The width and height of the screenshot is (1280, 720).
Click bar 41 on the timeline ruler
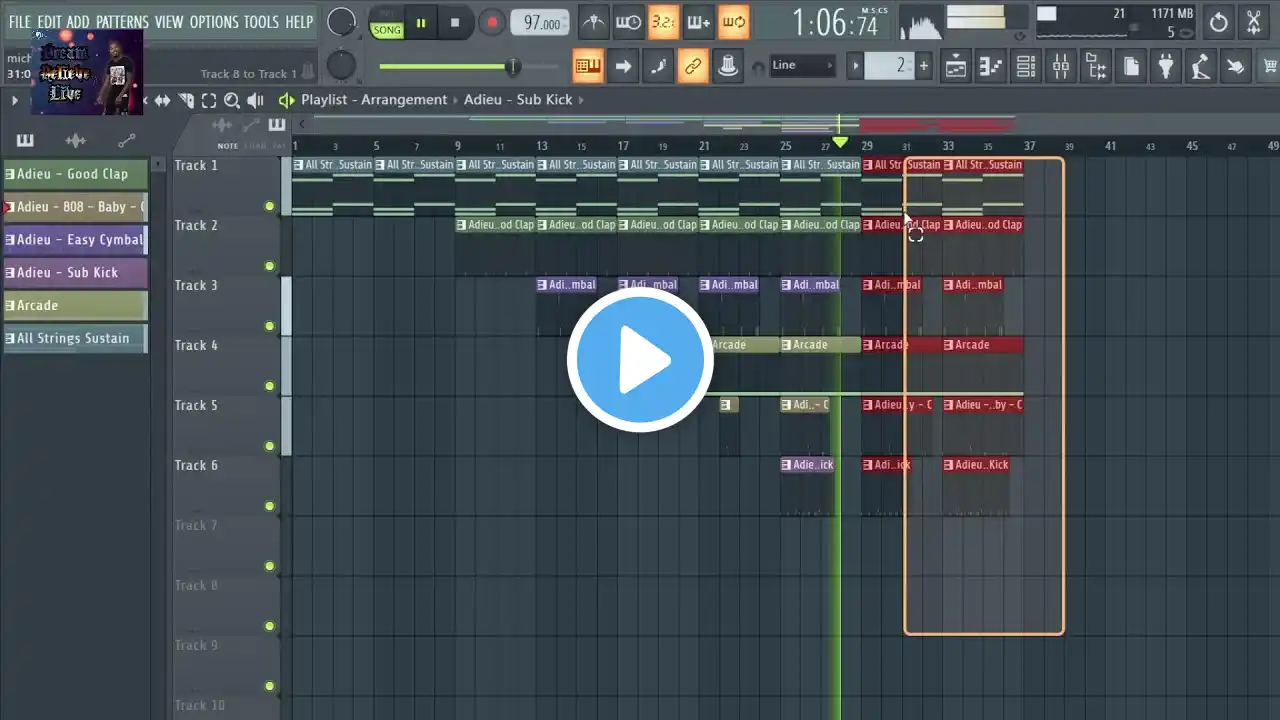tap(1110, 146)
